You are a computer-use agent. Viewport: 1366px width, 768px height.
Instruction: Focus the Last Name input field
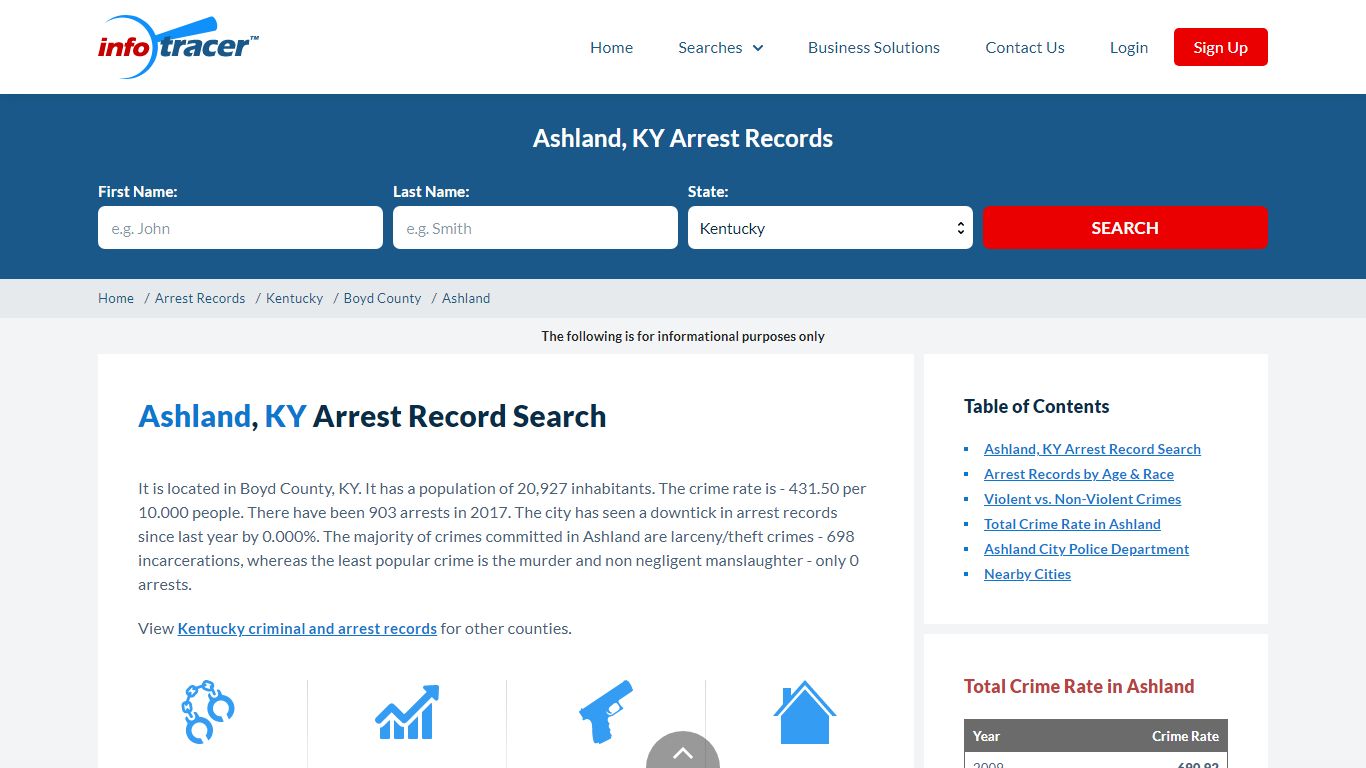tap(535, 228)
